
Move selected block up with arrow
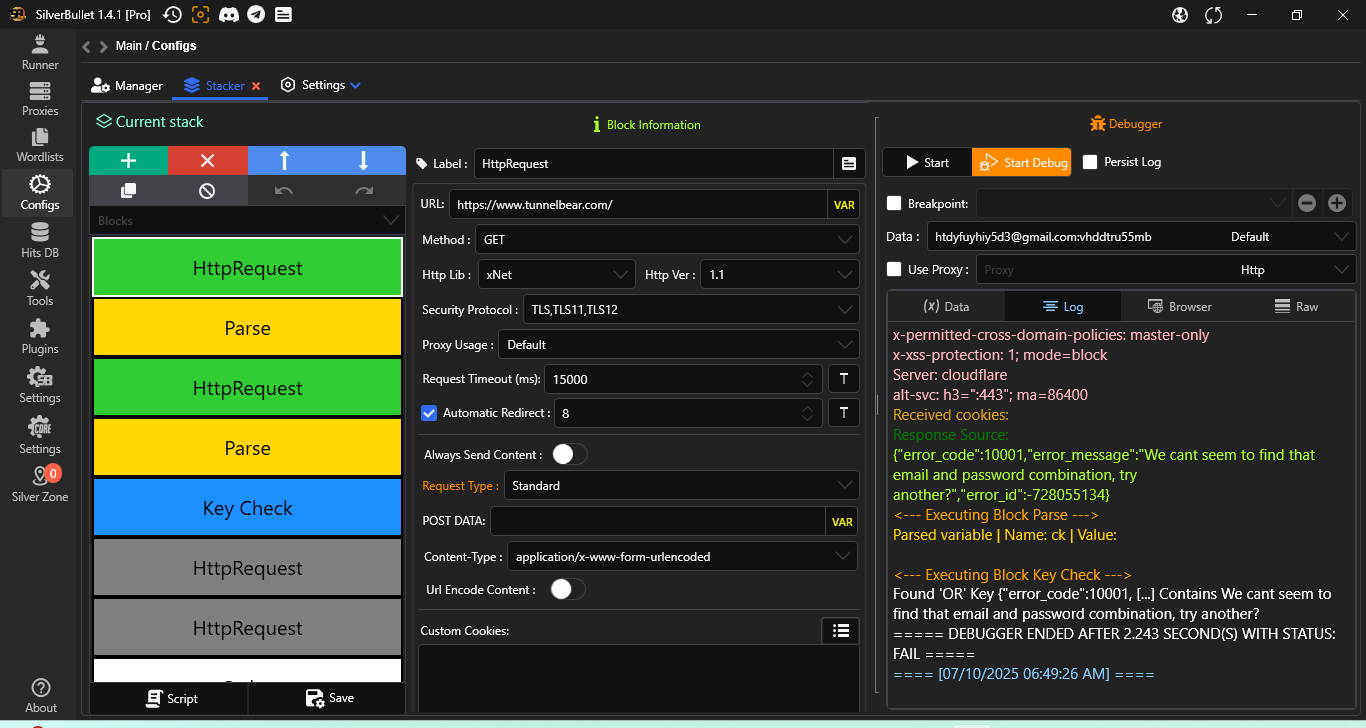pyautogui.click(x=285, y=161)
